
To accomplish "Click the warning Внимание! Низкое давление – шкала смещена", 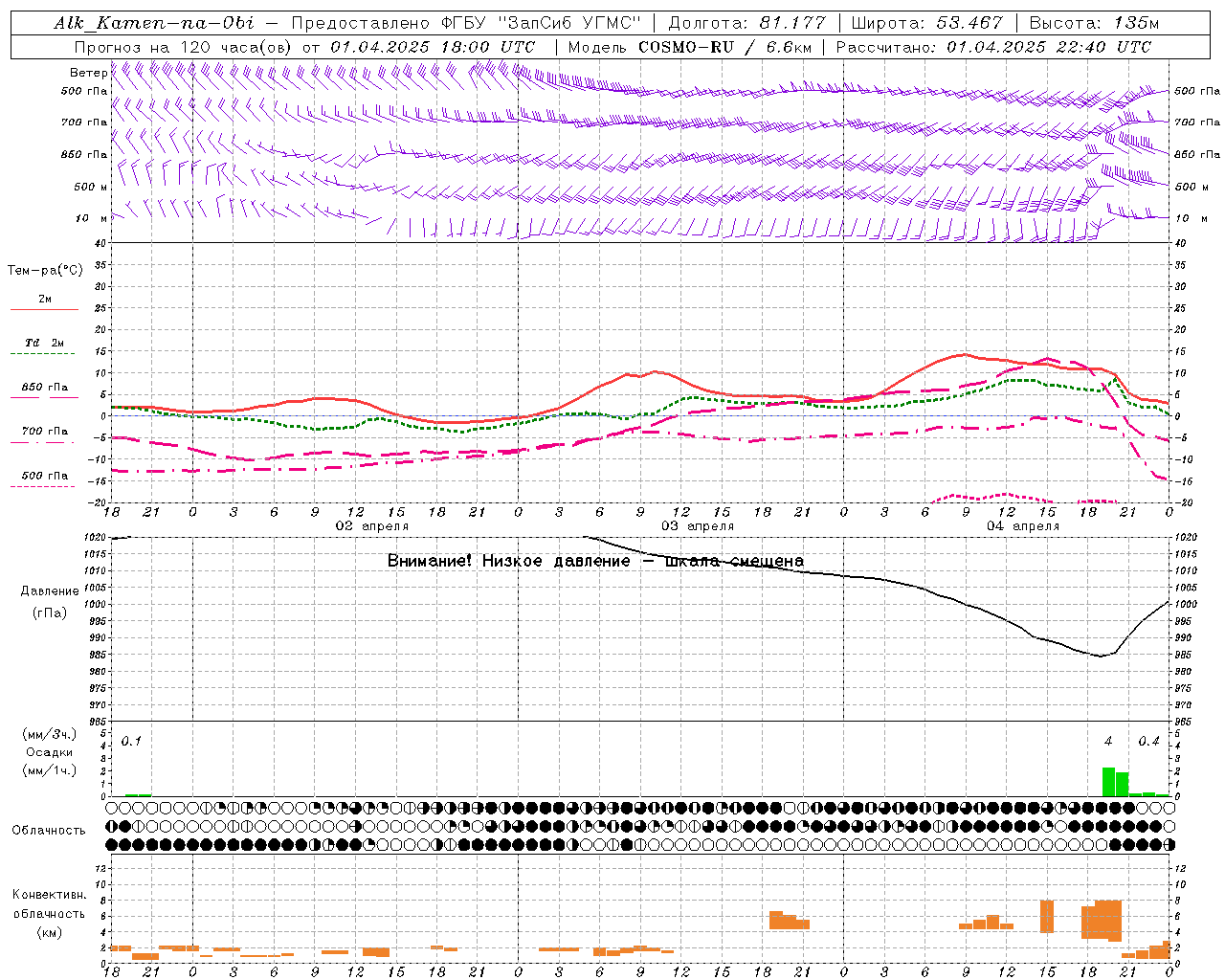I will [x=595, y=561].
